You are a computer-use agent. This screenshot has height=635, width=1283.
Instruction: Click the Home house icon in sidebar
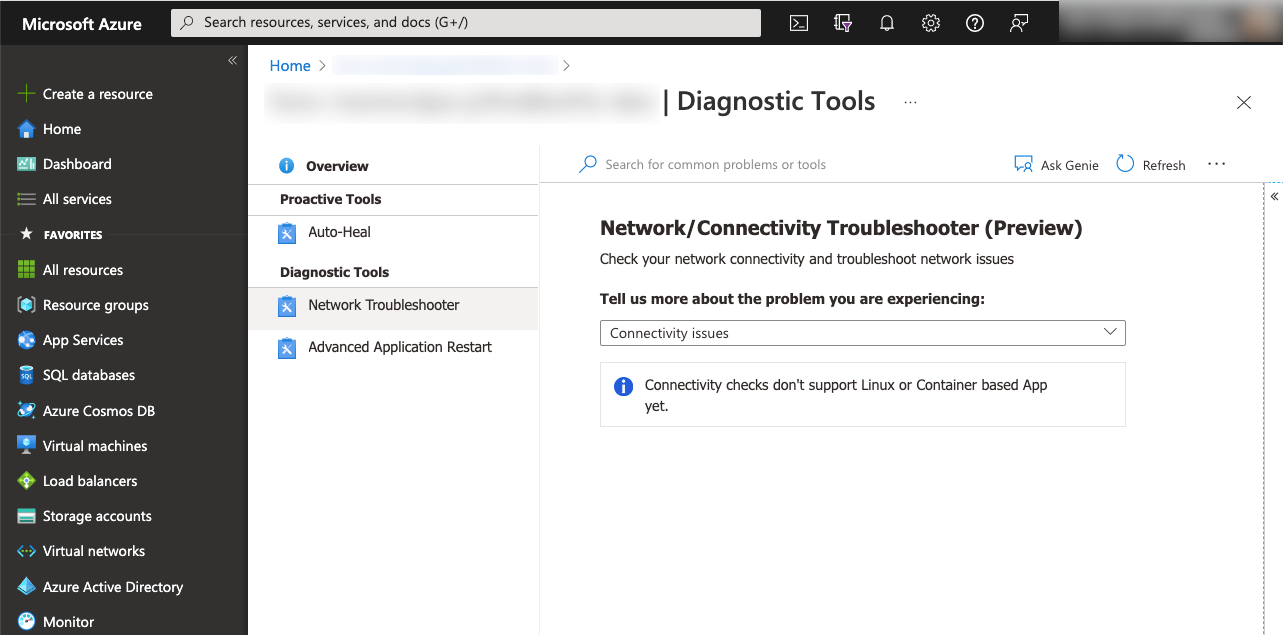(26, 129)
